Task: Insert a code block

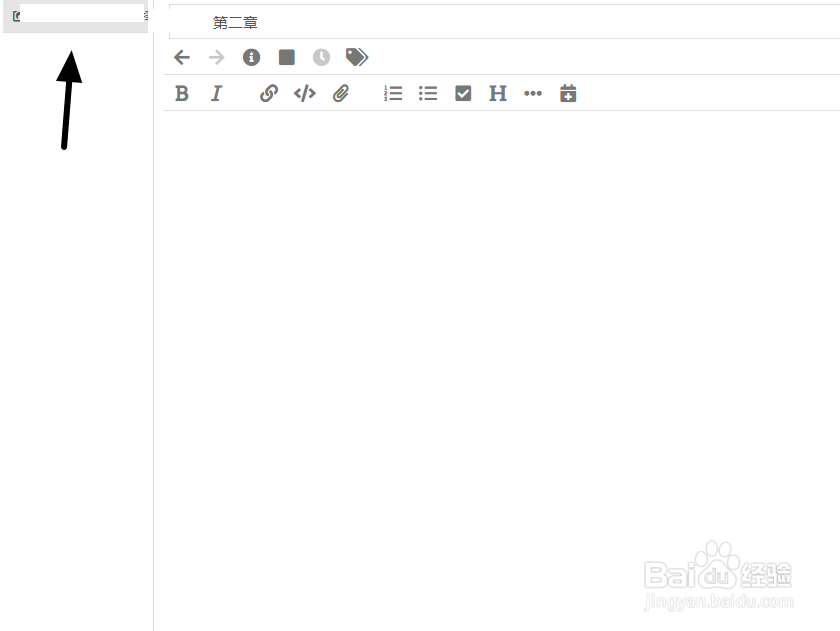Action: [x=305, y=94]
